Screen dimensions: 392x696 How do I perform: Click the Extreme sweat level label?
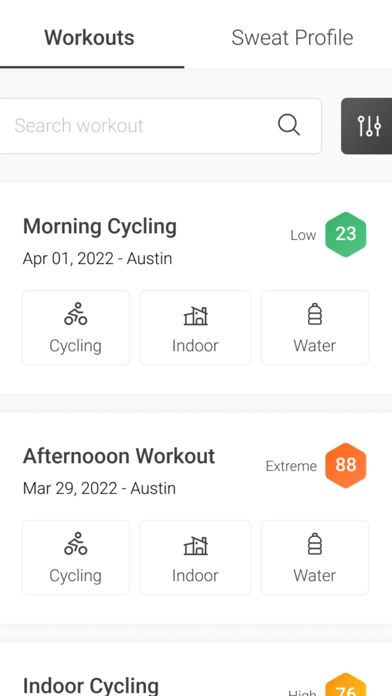pyautogui.click(x=291, y=466)
